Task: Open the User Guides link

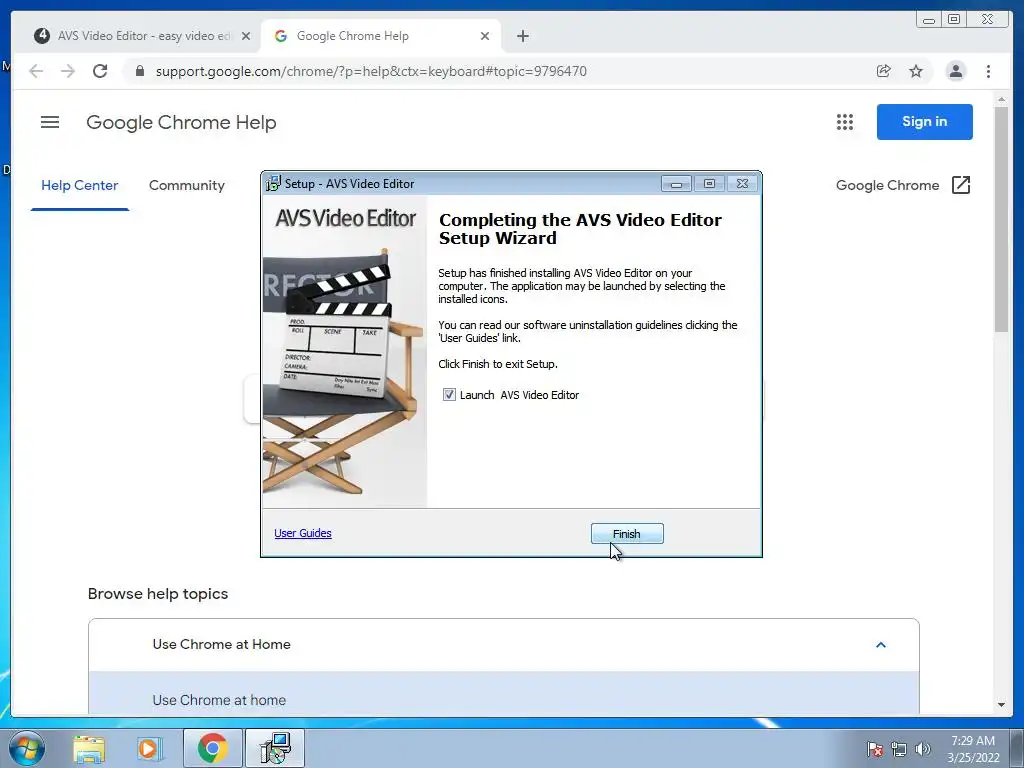Action: pos(303,533)
